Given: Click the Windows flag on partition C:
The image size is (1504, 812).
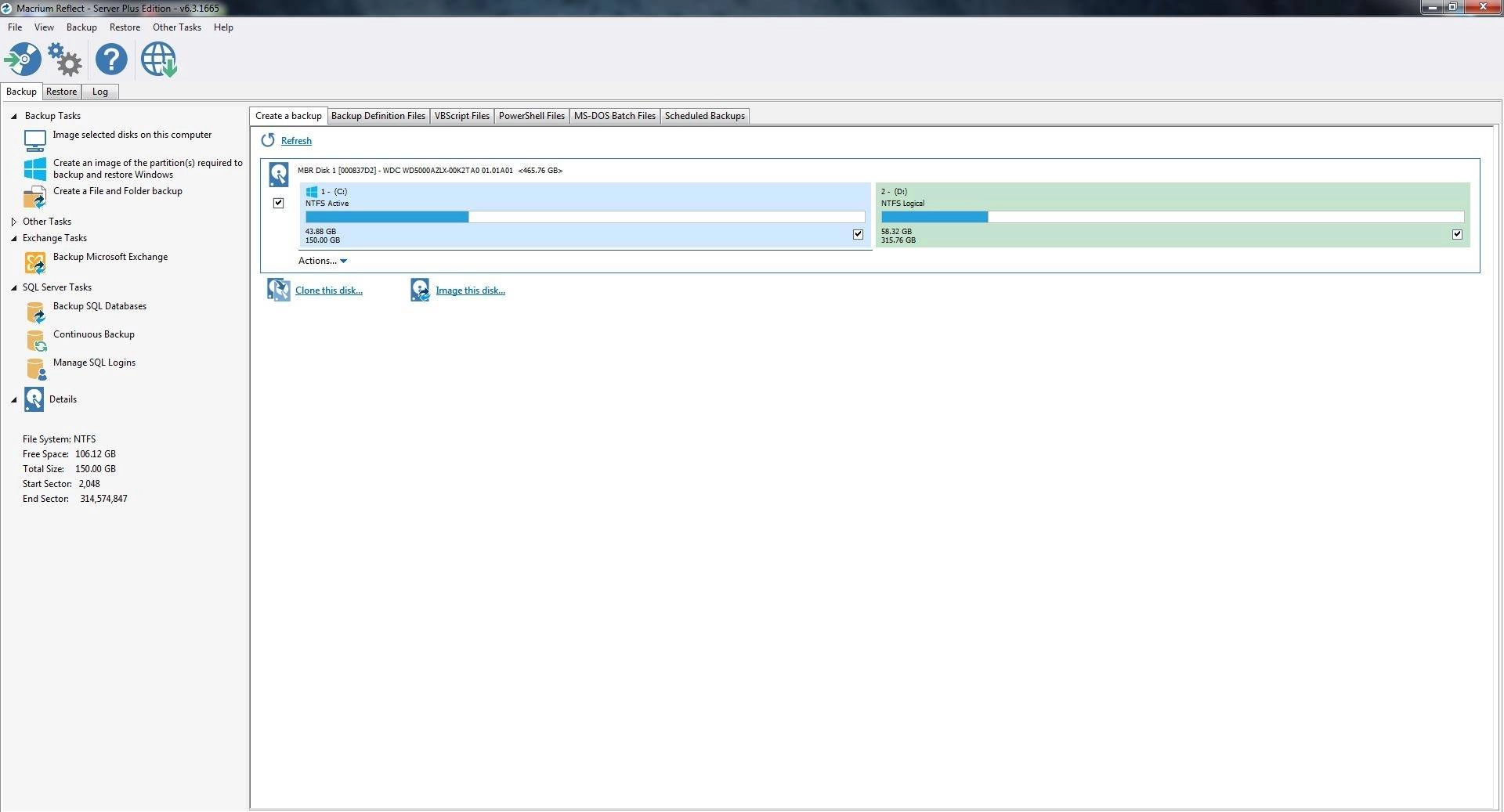Looking at the screenshot, I should (311, 191).
